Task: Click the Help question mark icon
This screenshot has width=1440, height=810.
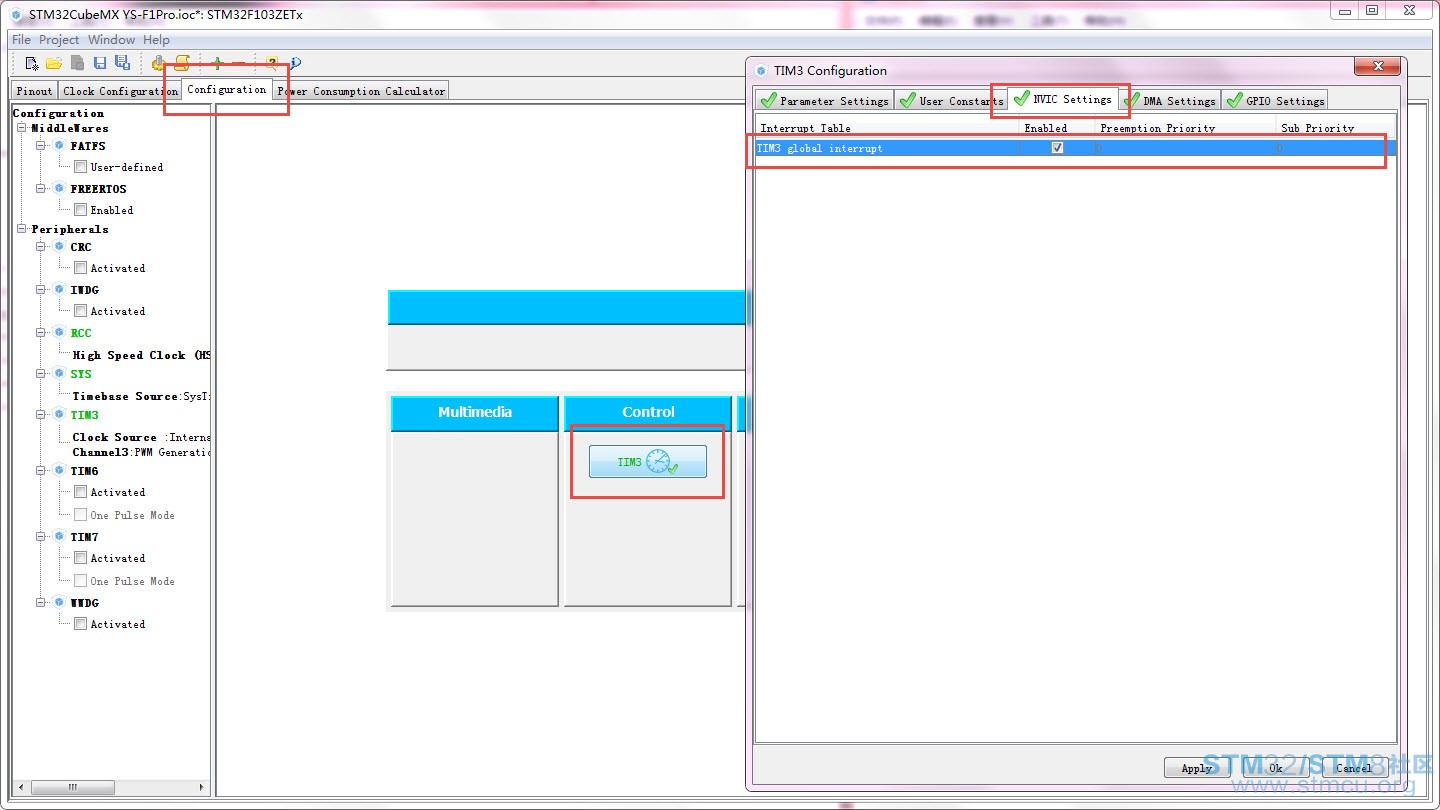Action: 271,63
